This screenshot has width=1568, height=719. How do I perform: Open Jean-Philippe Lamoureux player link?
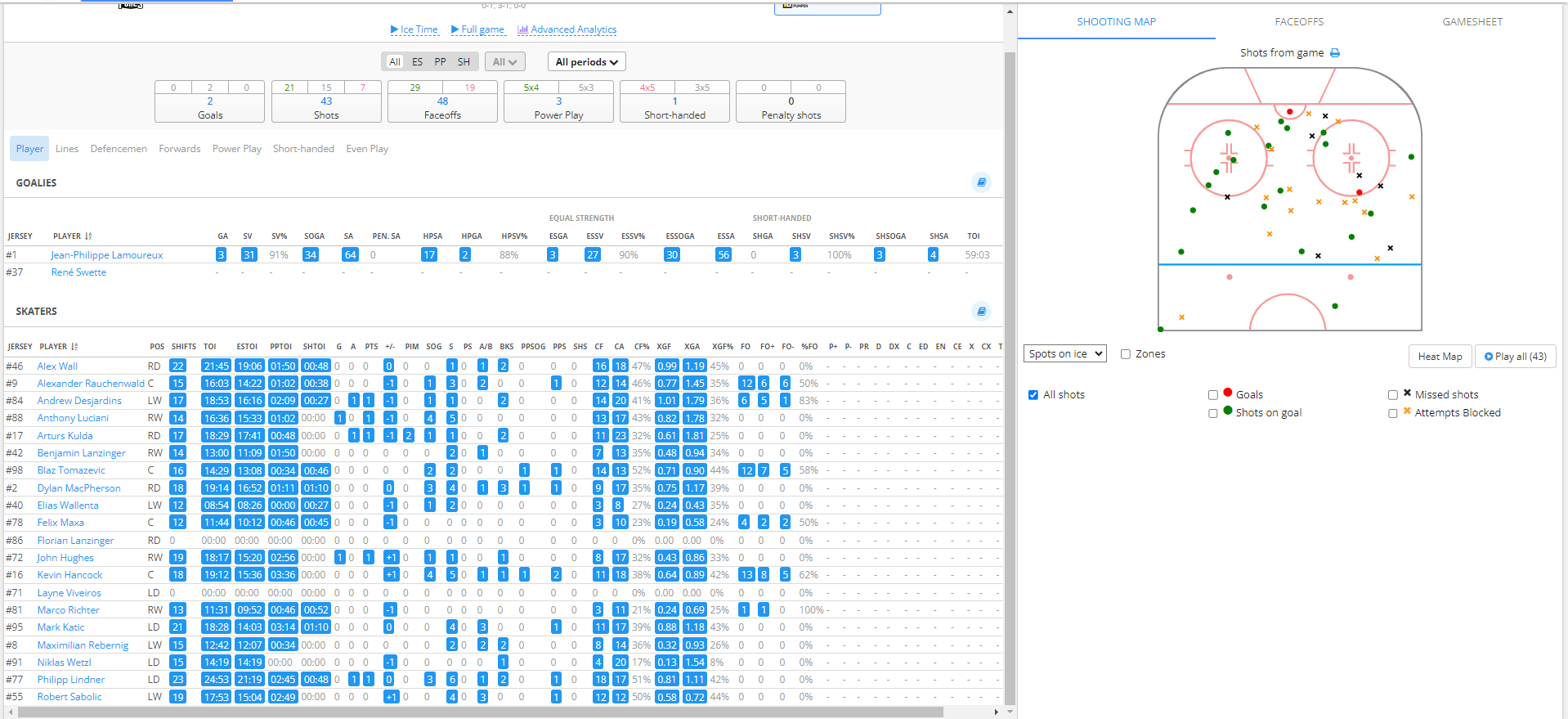point(106,255)
